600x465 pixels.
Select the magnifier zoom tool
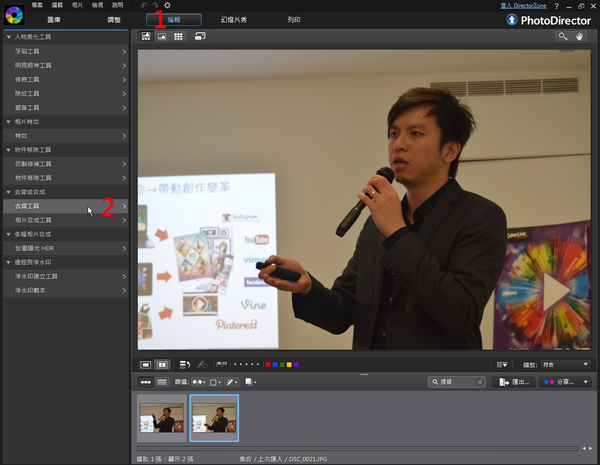(563, 36)
